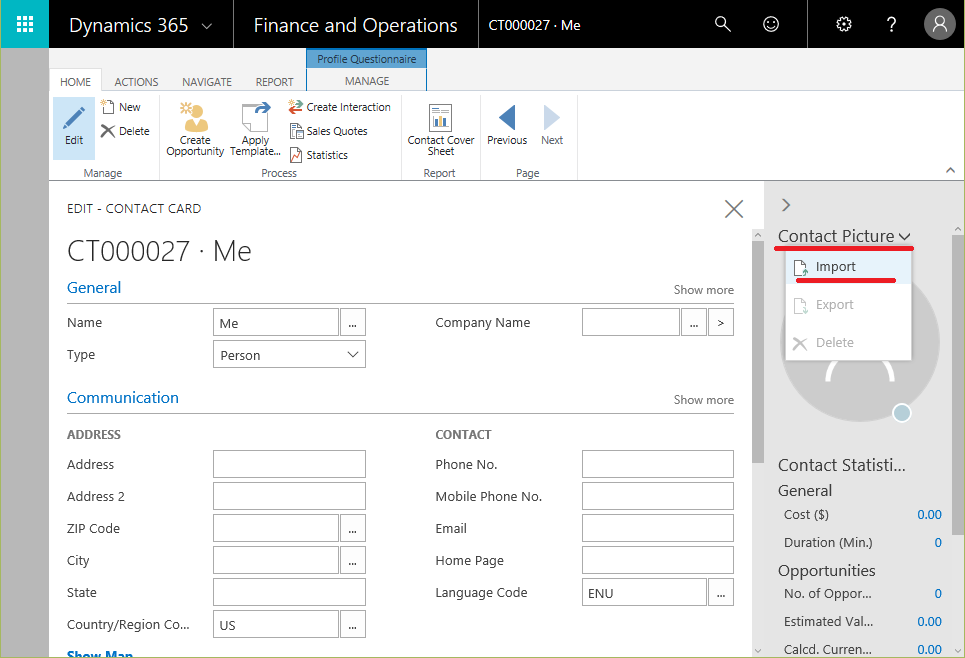Viewport: 965px width, 658px height.
Task: Collapse the Communication section header
Action: point(122,398)
